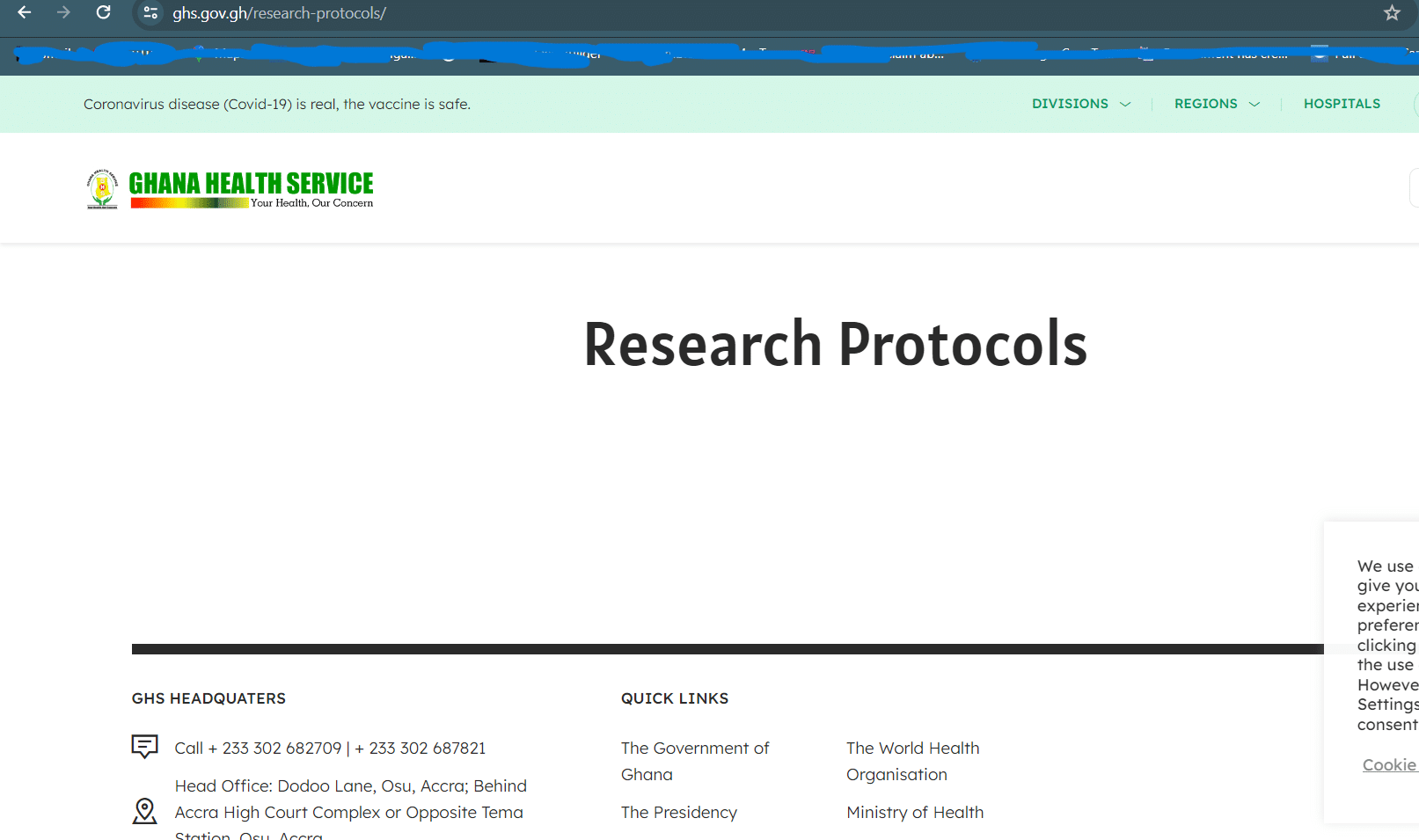
Task: Click the browser back arrow
Action: (25, 13)
